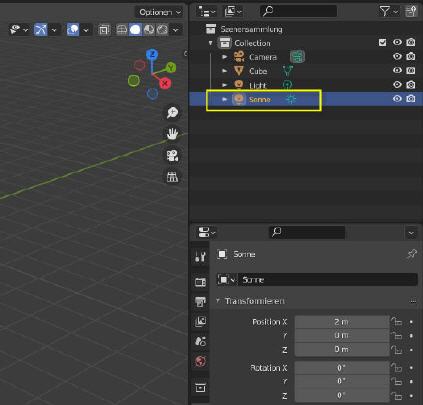The width and height of the screenshot is (423, 405).
Task: Open properties editor options dropdown
Action: [411, 233]
